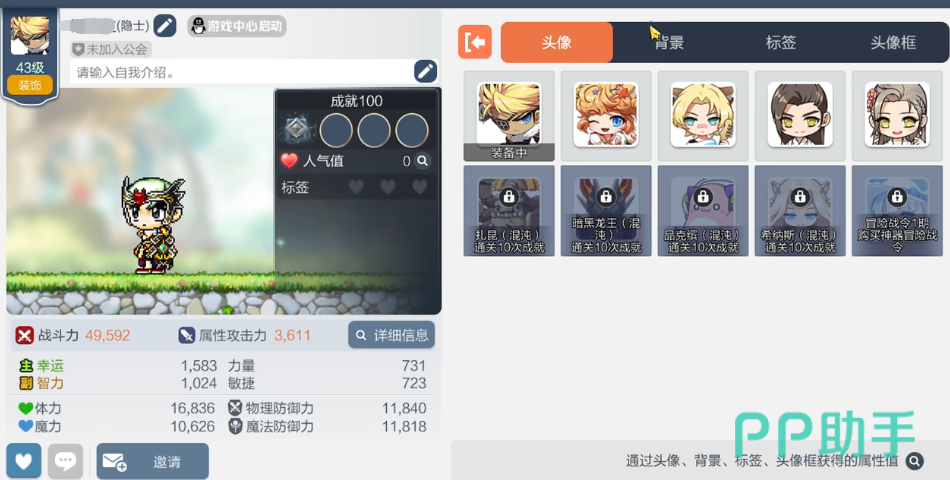Click magnifier icon beside 属性值 info text
950x480 pixels.
[915, 461]
